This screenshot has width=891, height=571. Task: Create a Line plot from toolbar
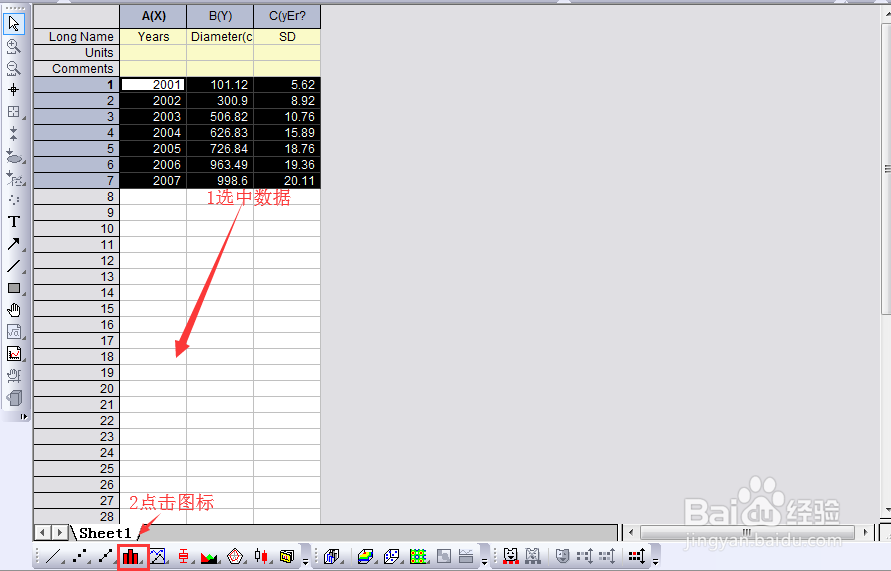pyautogui.click(x=53, y=556)
